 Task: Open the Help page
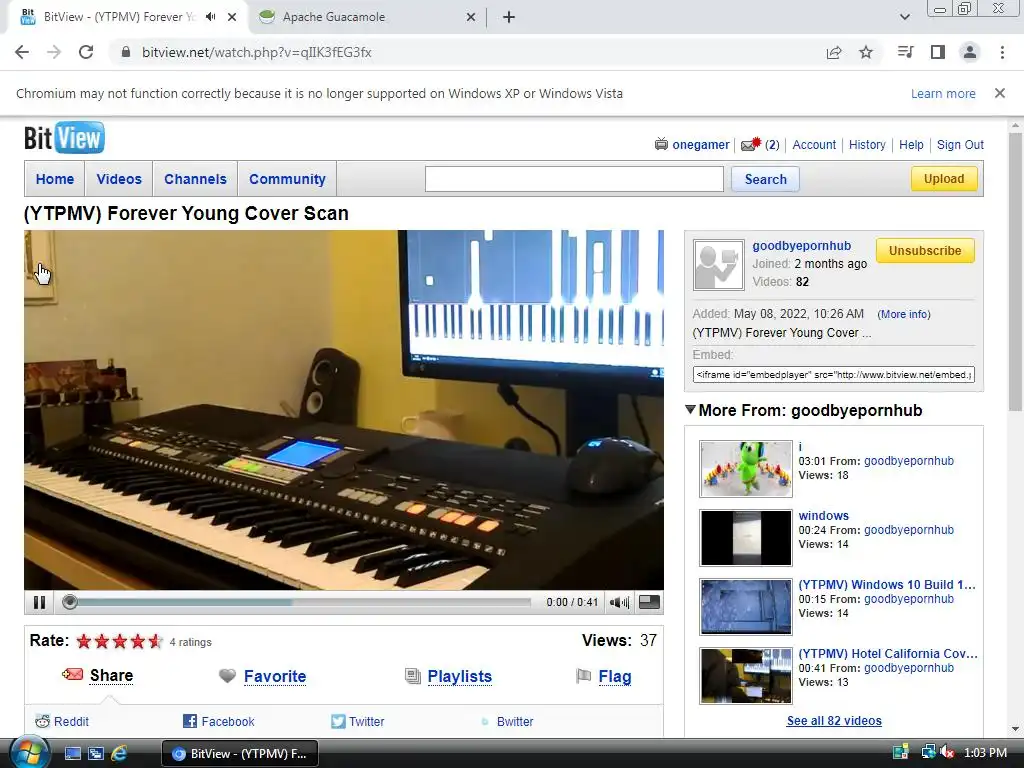click(x=911, y=145)
